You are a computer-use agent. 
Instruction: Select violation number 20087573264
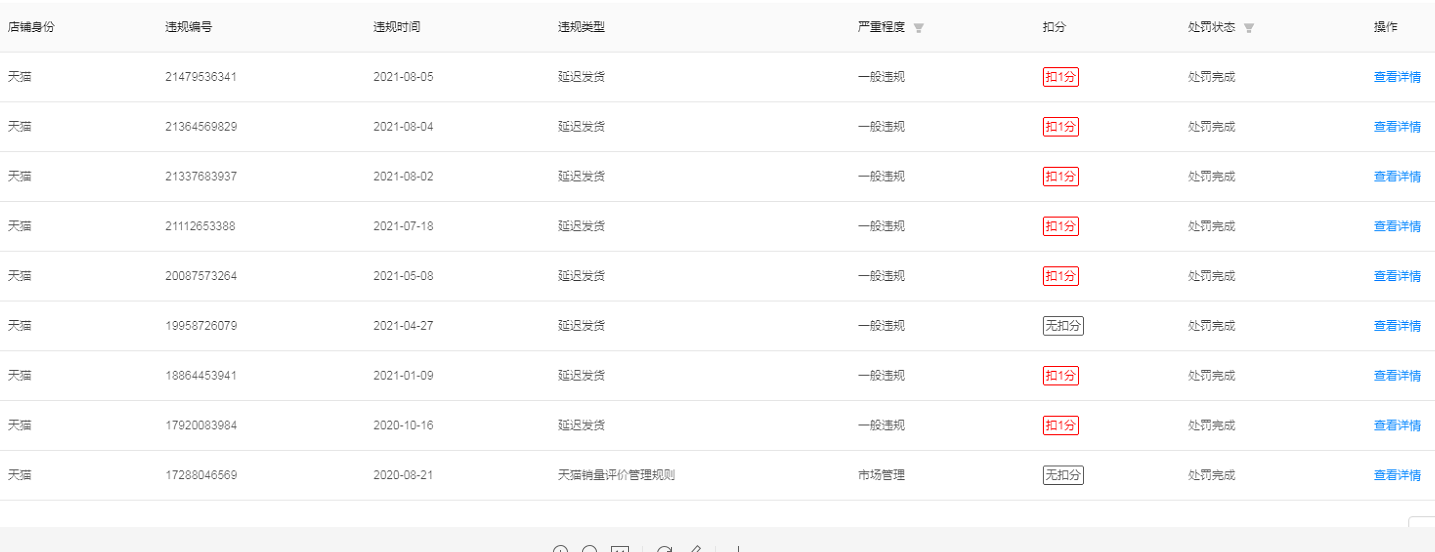tap(201, 276)
